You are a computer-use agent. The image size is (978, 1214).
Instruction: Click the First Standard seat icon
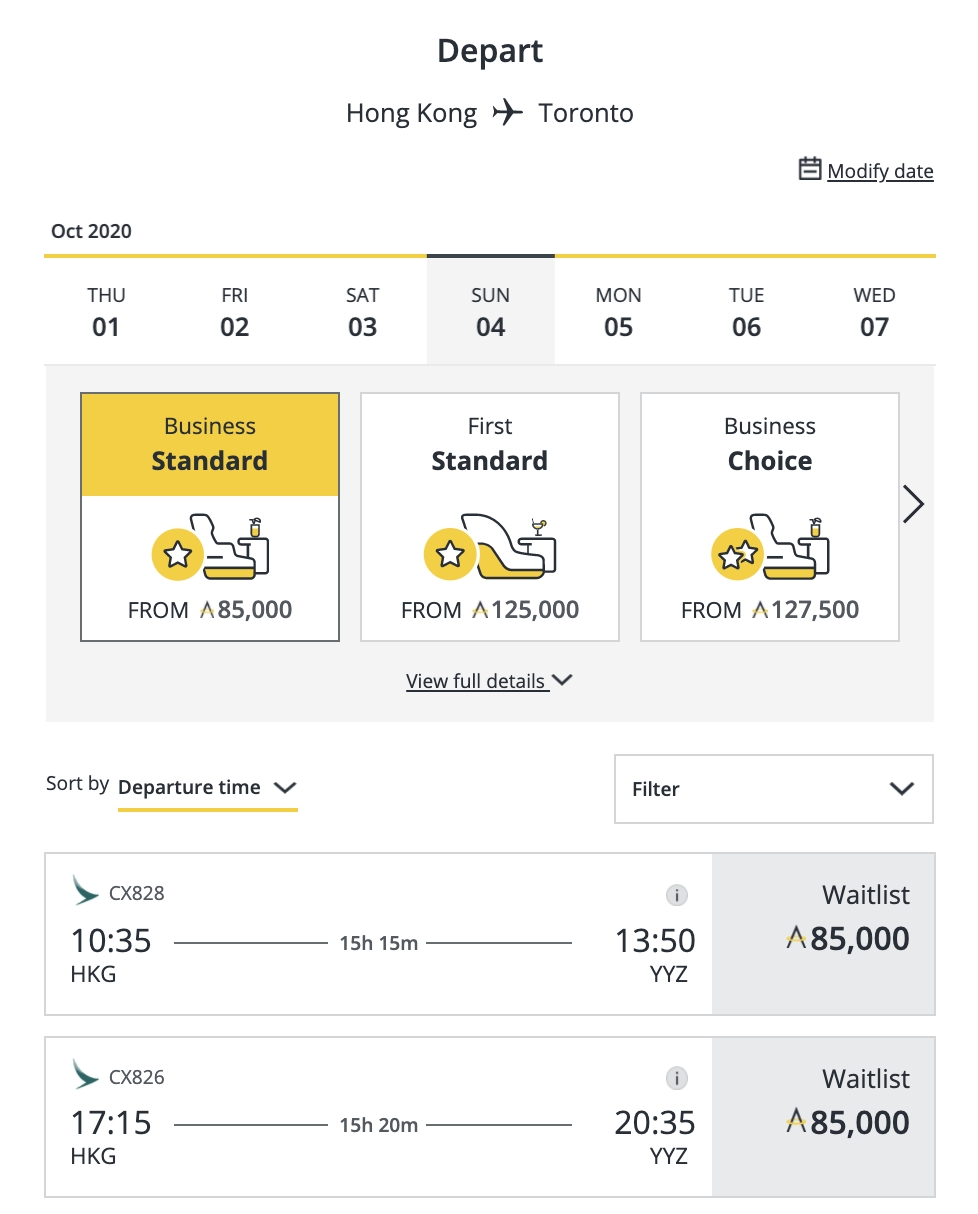point(491,548)
